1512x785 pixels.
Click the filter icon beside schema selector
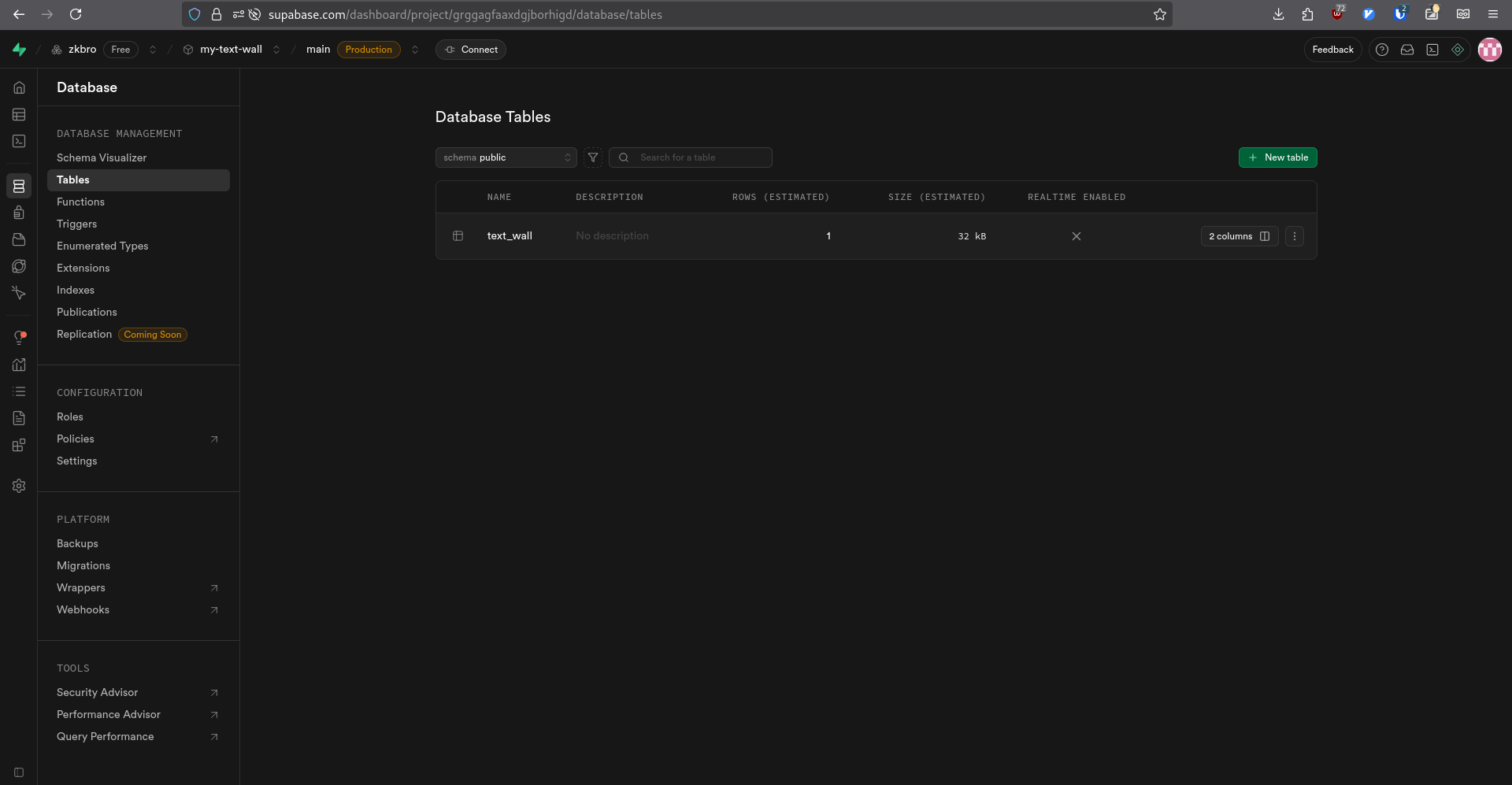click(593, 157)
